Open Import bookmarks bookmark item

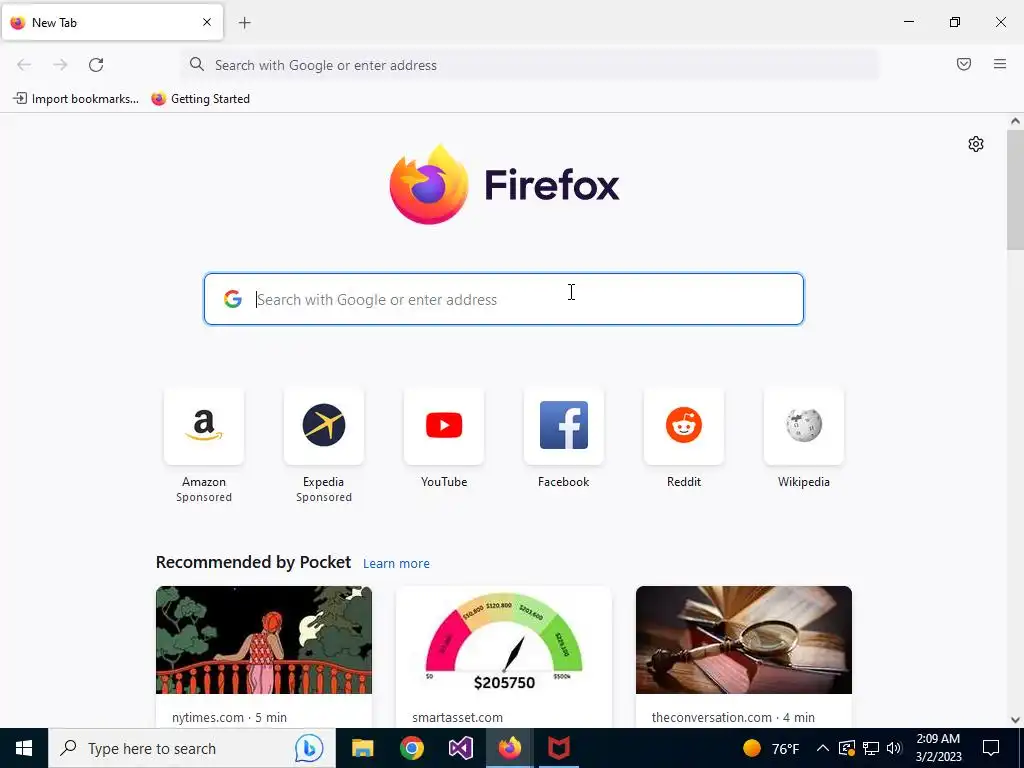(x=76, y=99)
